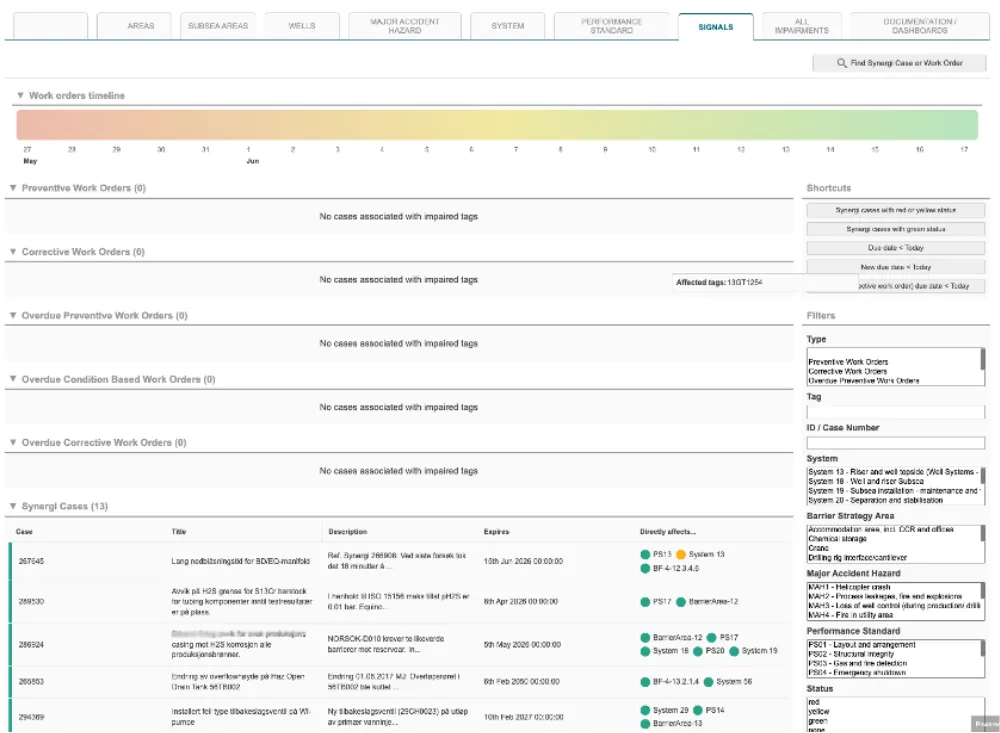The height and width of the screenshot is (733, 1000).
Task: Select PS01 - Layout and arrangement filter
Action: (862, 645)
